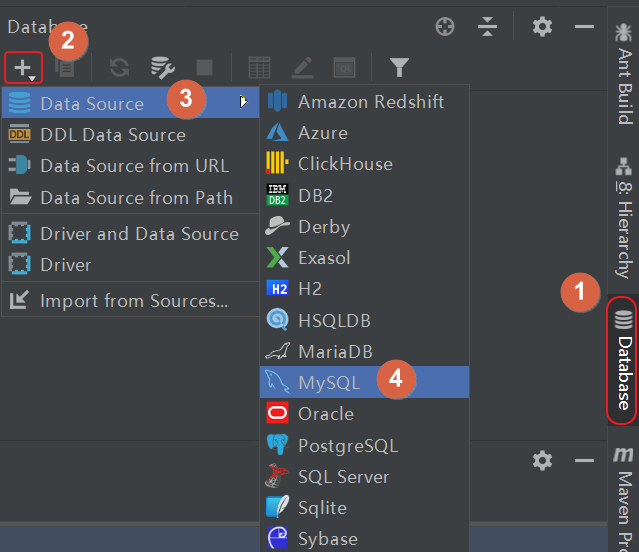Open the query console QL icon

click(344, 68)
